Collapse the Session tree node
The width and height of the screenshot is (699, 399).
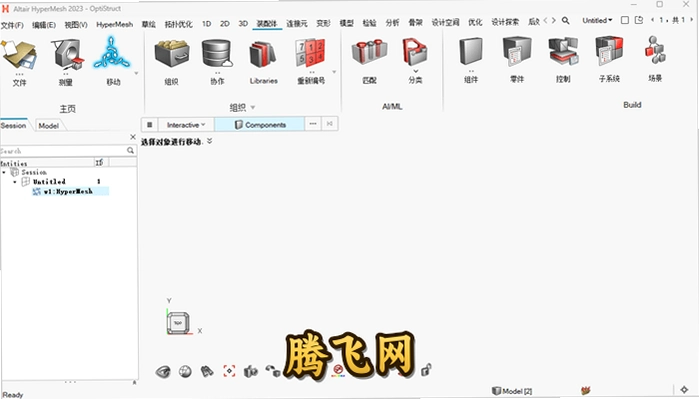pyautogui.click(x=4, y=172)
